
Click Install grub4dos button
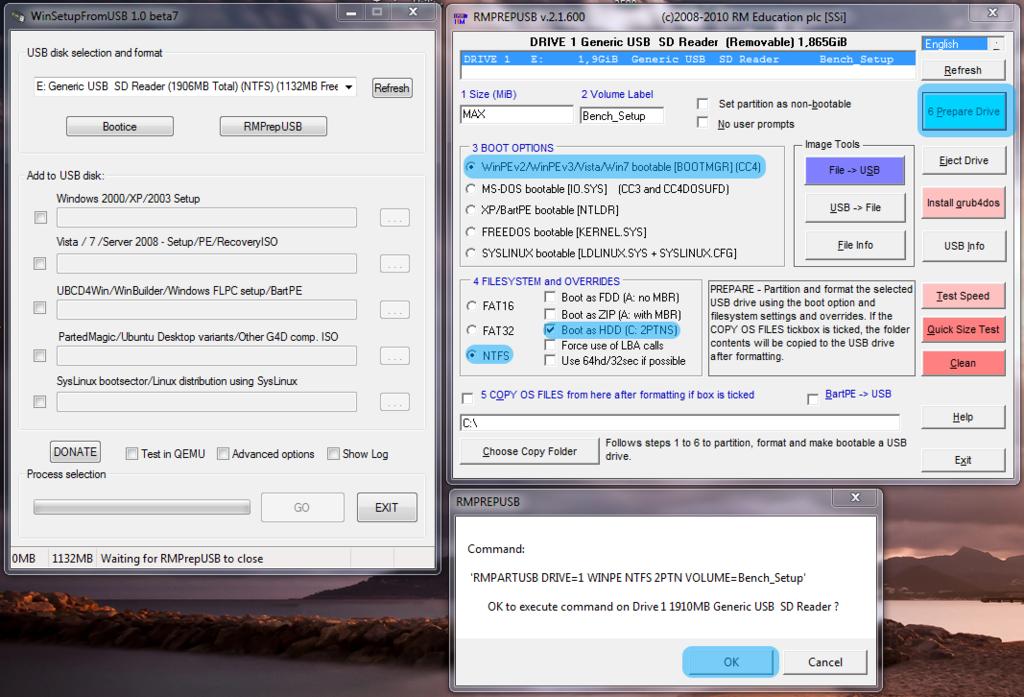964,203
